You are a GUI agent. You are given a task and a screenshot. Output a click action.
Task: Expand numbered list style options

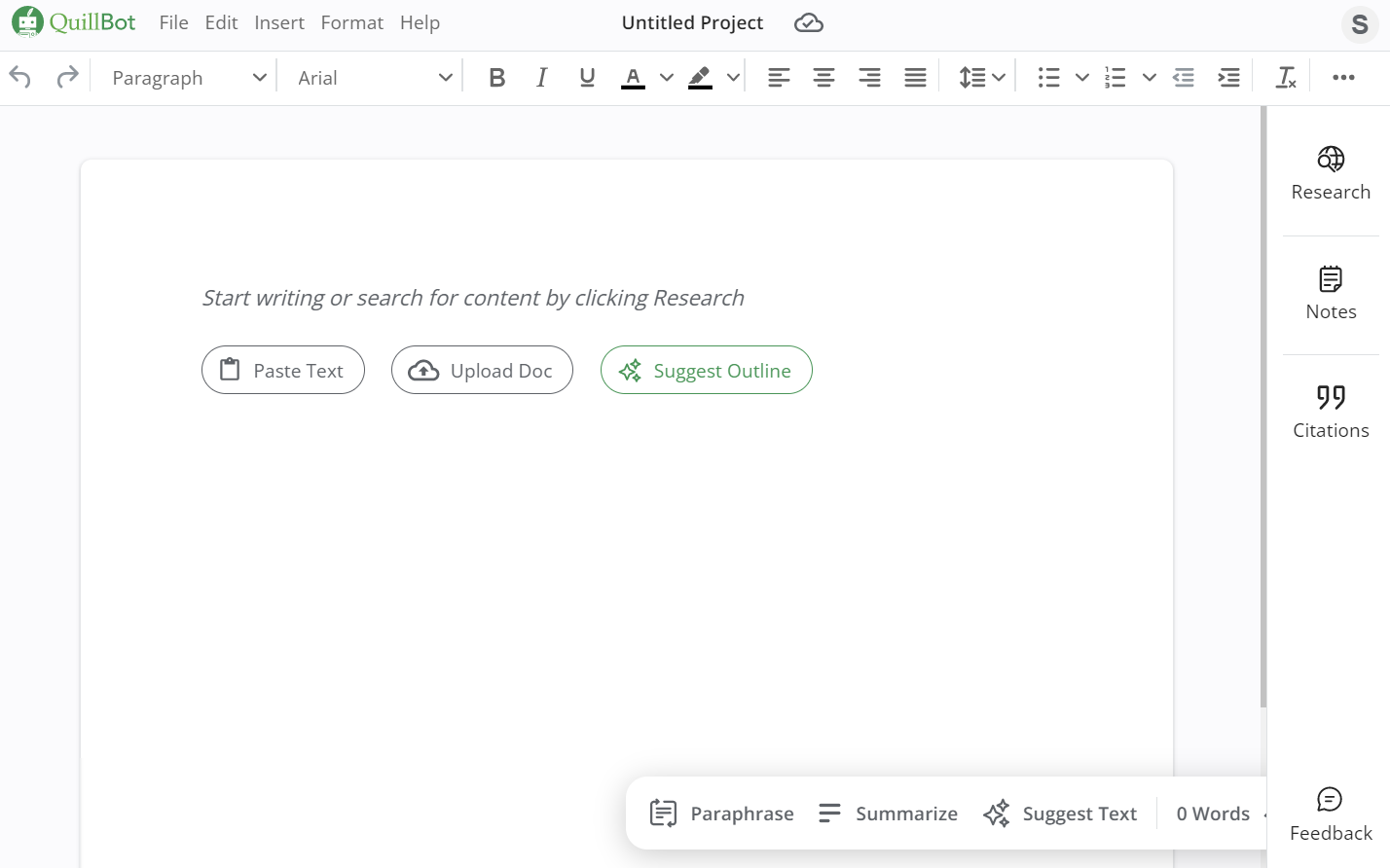coord(1150,78)
